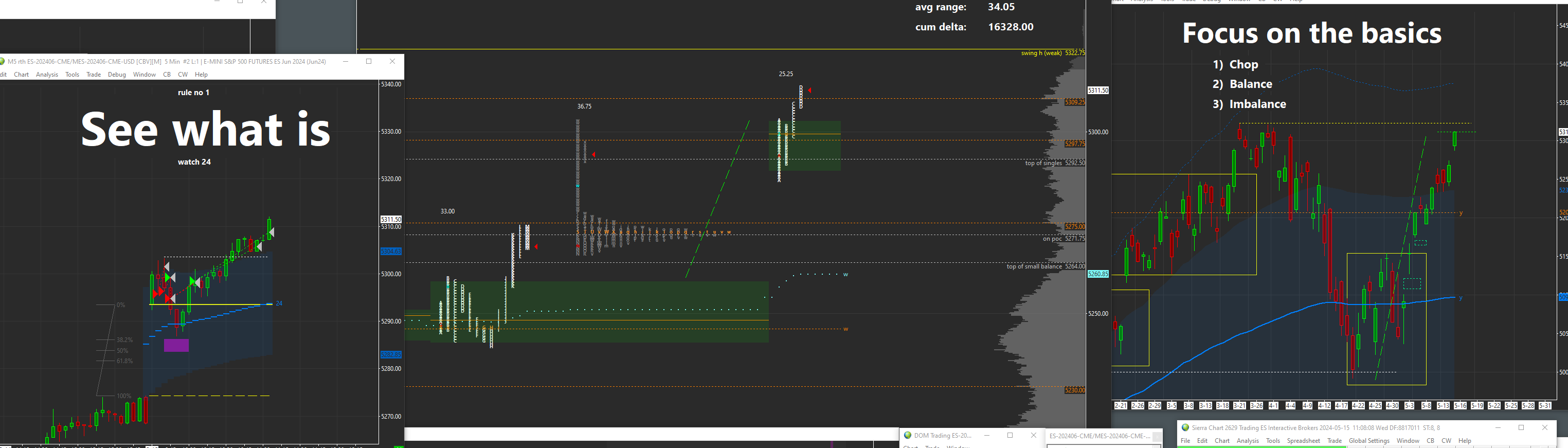Click the 36.75 range label on profile chart
1568x448 pixels.
click(x=584, y=106)
